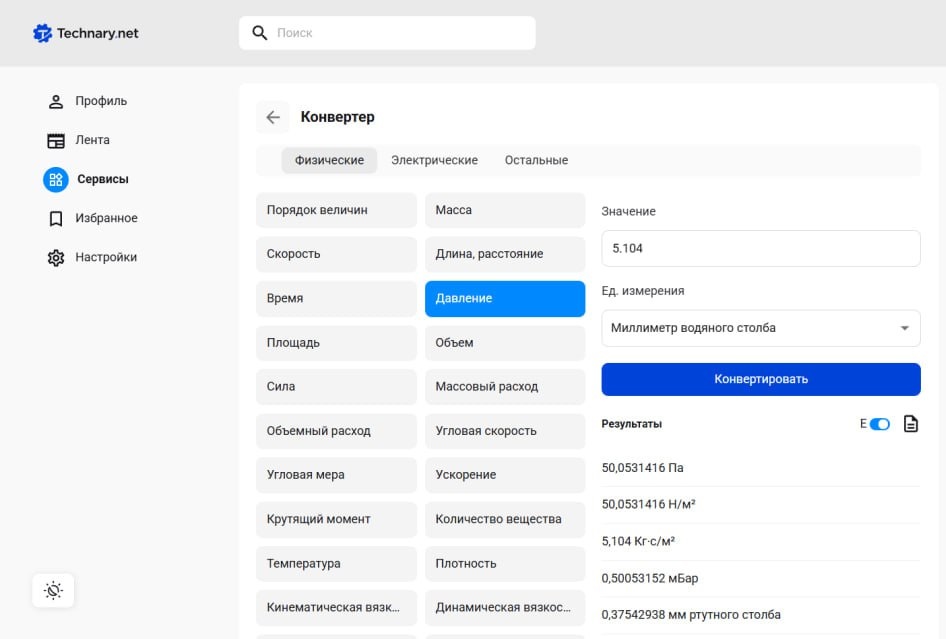Image resolution: width=946 pixels, height=639 pixels.
Task: Click the back arrow next to Конвертер
Action: click(x=273, y=117)
